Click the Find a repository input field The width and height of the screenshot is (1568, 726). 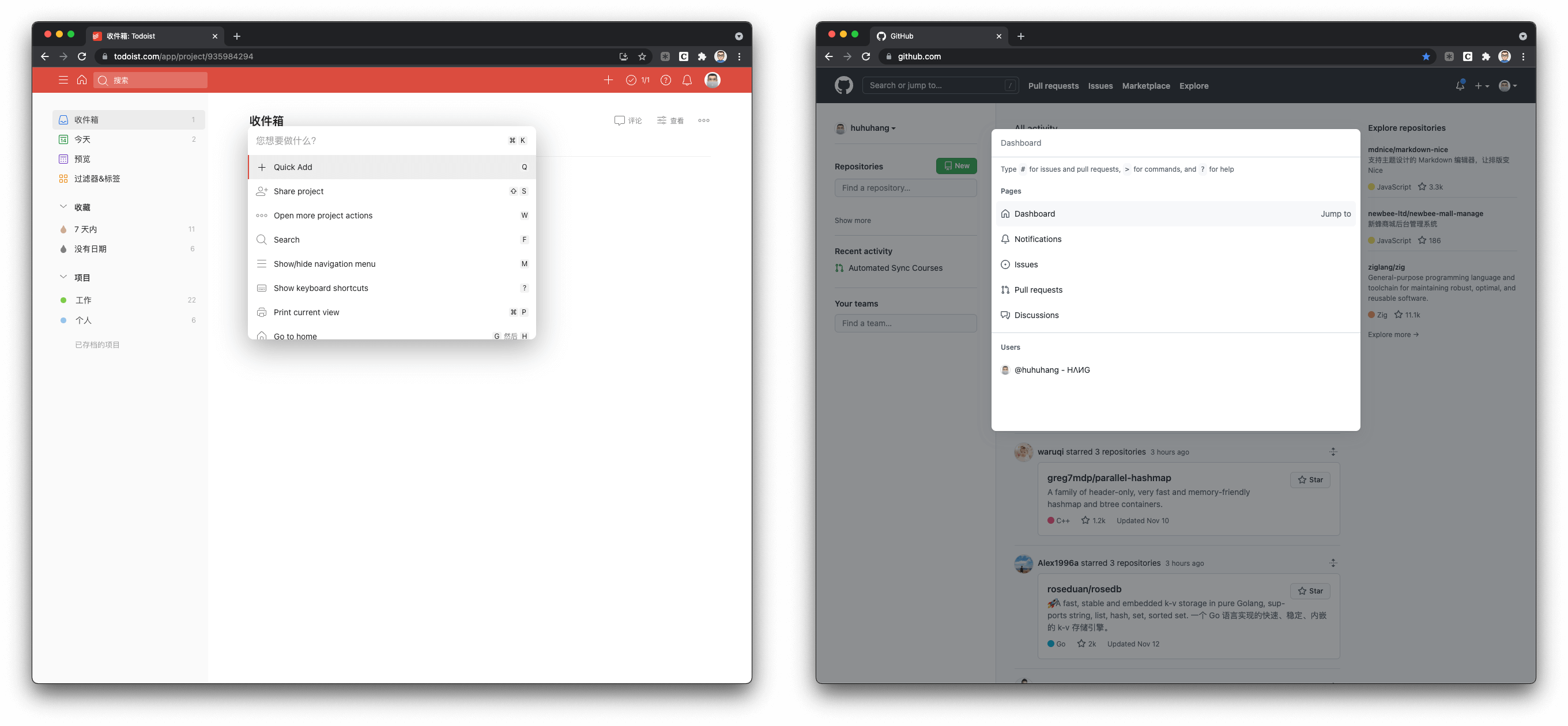905,187
